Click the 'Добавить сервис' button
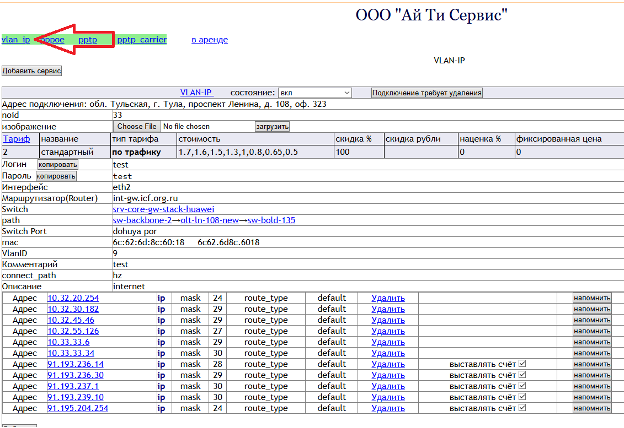Image resolution: width=624 pixels, height=428 pixels. 32,71
